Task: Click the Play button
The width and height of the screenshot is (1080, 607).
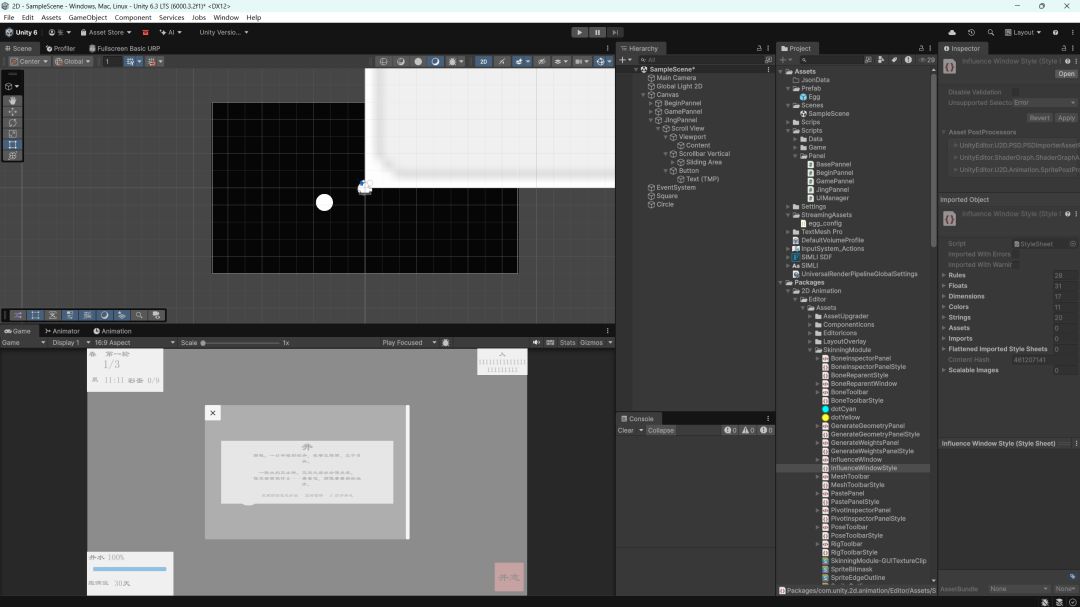Action: point(579,32)
